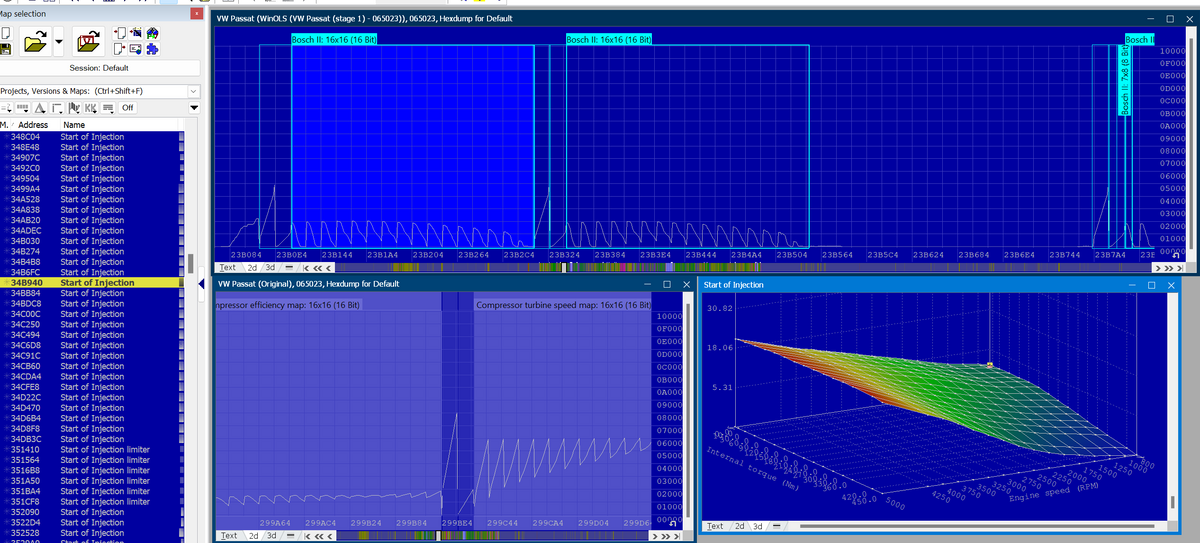Select map at address 34D8F8
Image resolution: width=1200 pixels, height=543 pixels.
click(94, 429)
